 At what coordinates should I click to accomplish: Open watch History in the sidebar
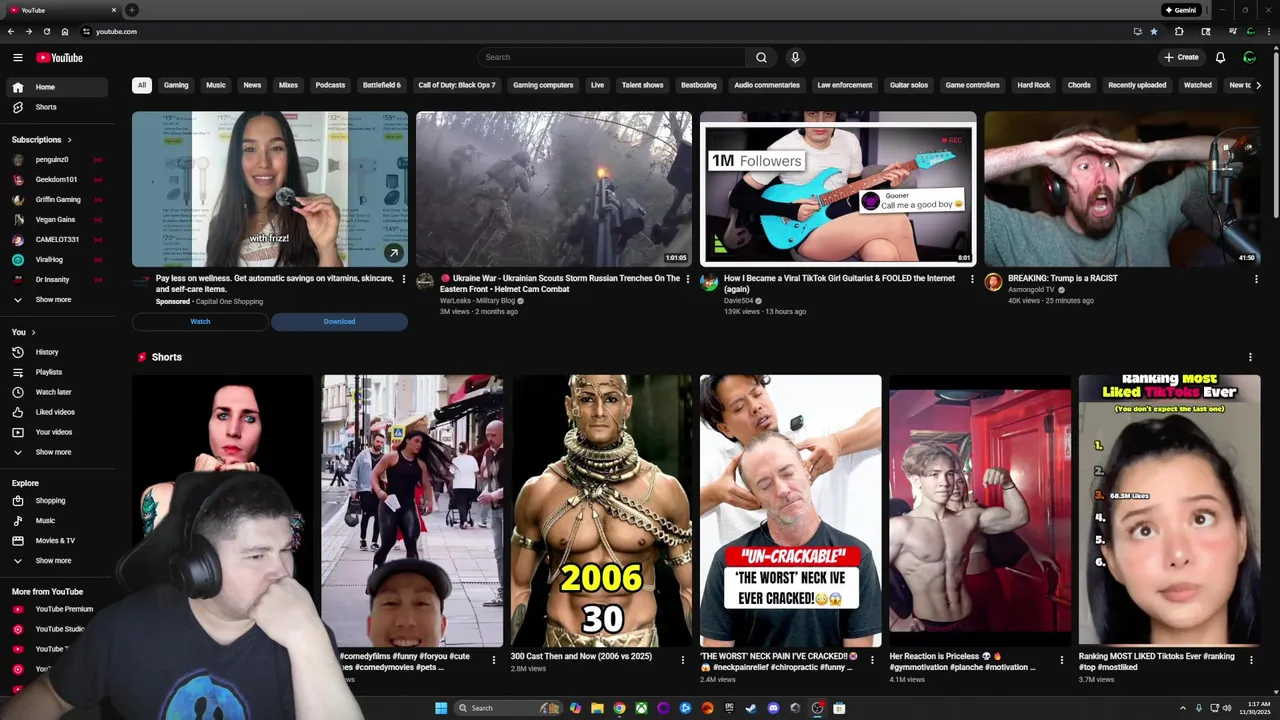coord(58,352)
